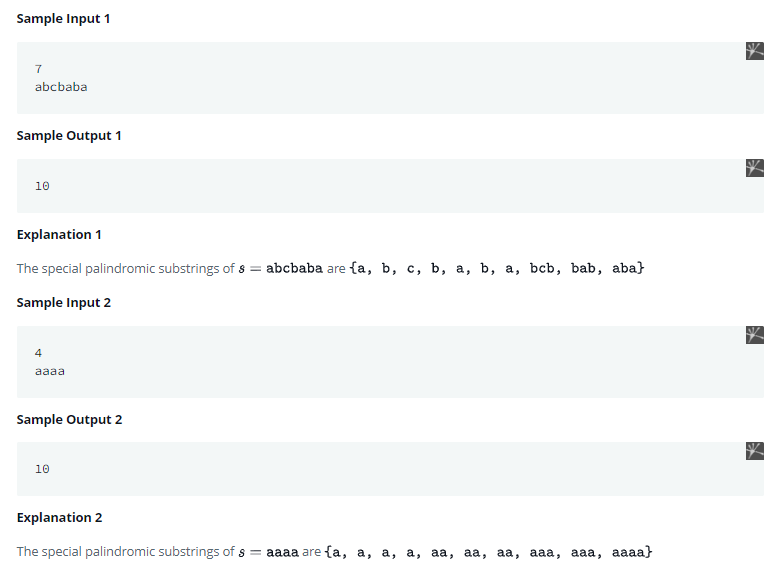The width and height of the screenshot is (782, 563).
Task: Click the copy icon for Sample Input 1
Action: (x=754, y=51)
